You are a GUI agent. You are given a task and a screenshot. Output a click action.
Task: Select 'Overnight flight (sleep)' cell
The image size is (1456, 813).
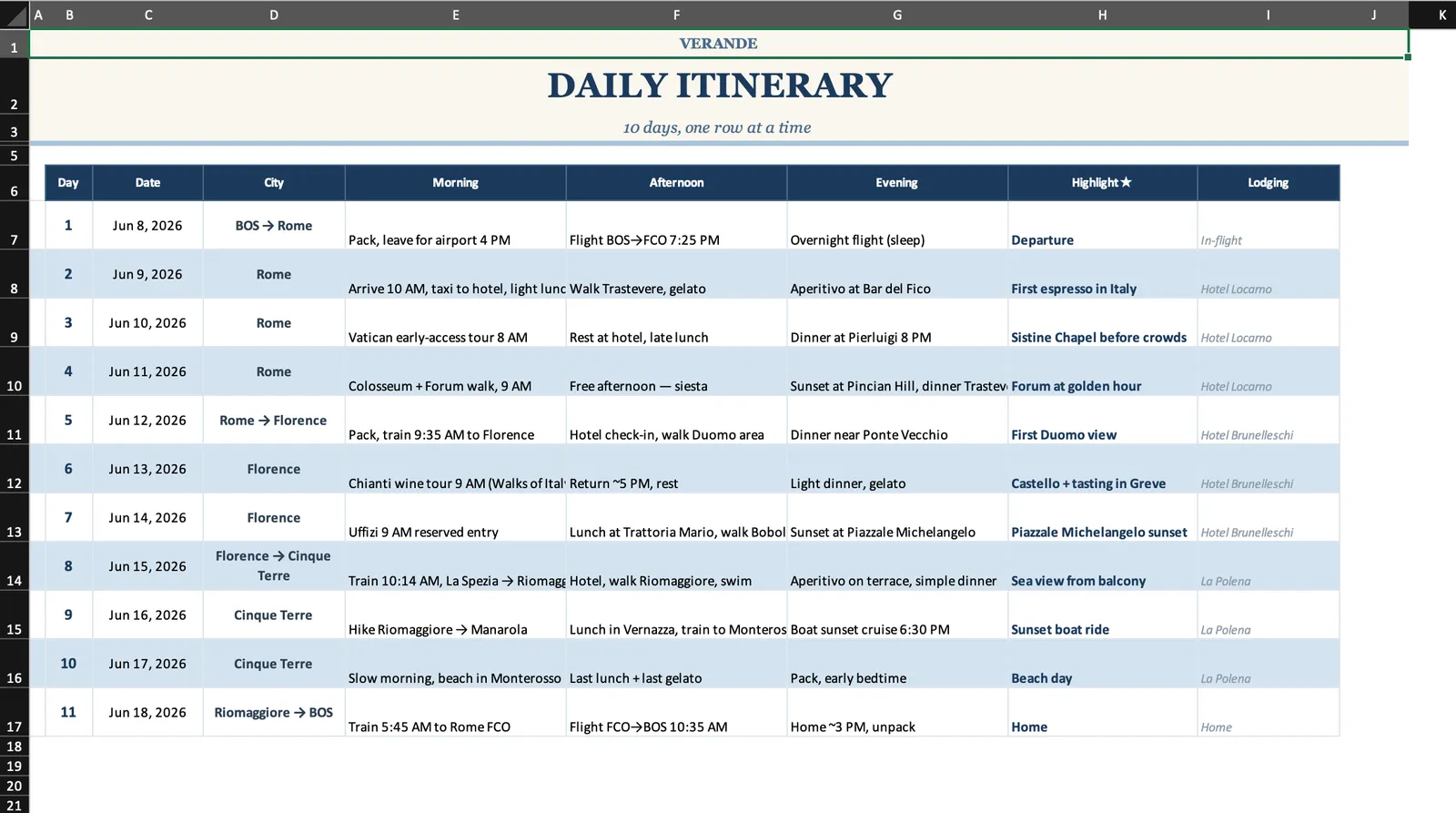897,226
